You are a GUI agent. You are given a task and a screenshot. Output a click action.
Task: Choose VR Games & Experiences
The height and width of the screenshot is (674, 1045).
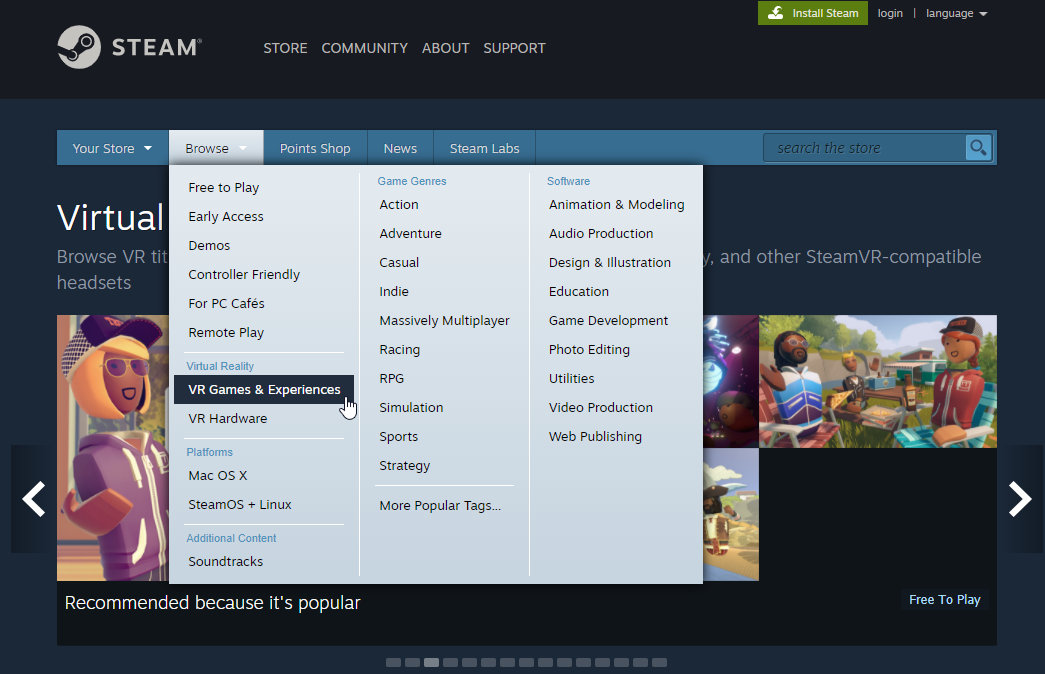click(x=264, y=389)
